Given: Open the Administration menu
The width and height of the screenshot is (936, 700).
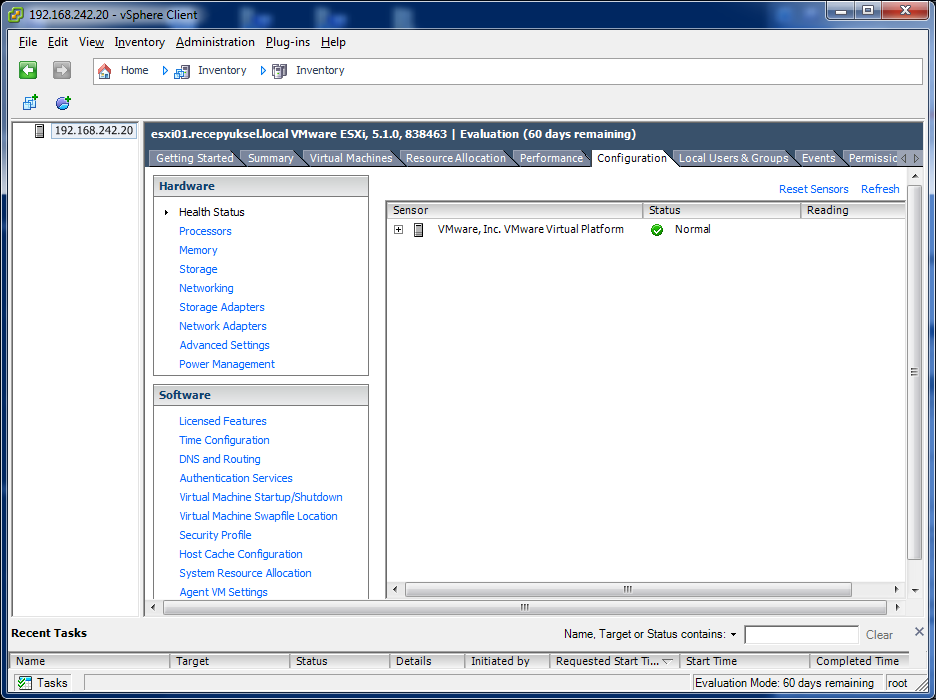Looking at the screenshot, I should (x=215, y=42).
